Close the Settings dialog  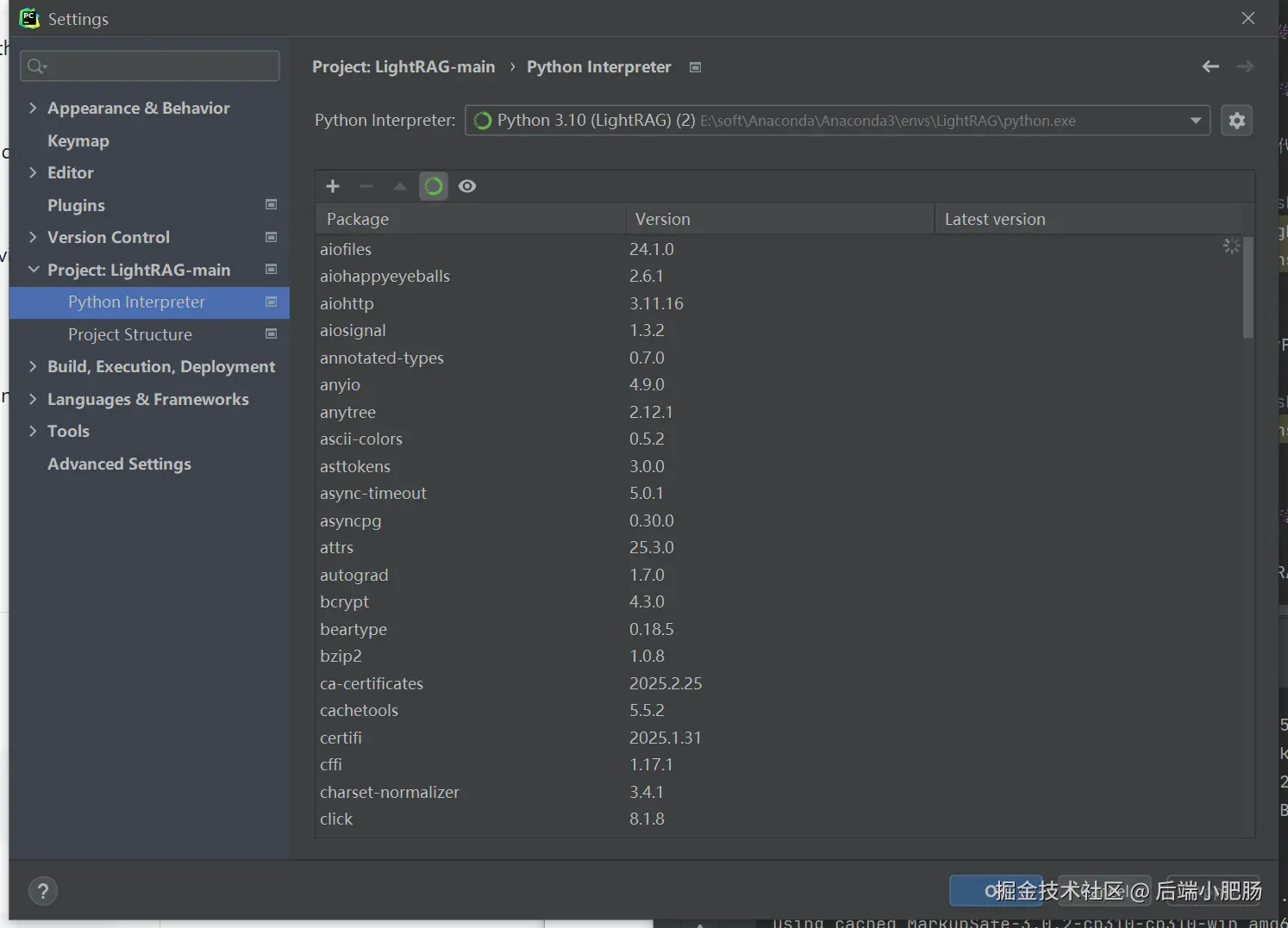tap(1247, 18)
